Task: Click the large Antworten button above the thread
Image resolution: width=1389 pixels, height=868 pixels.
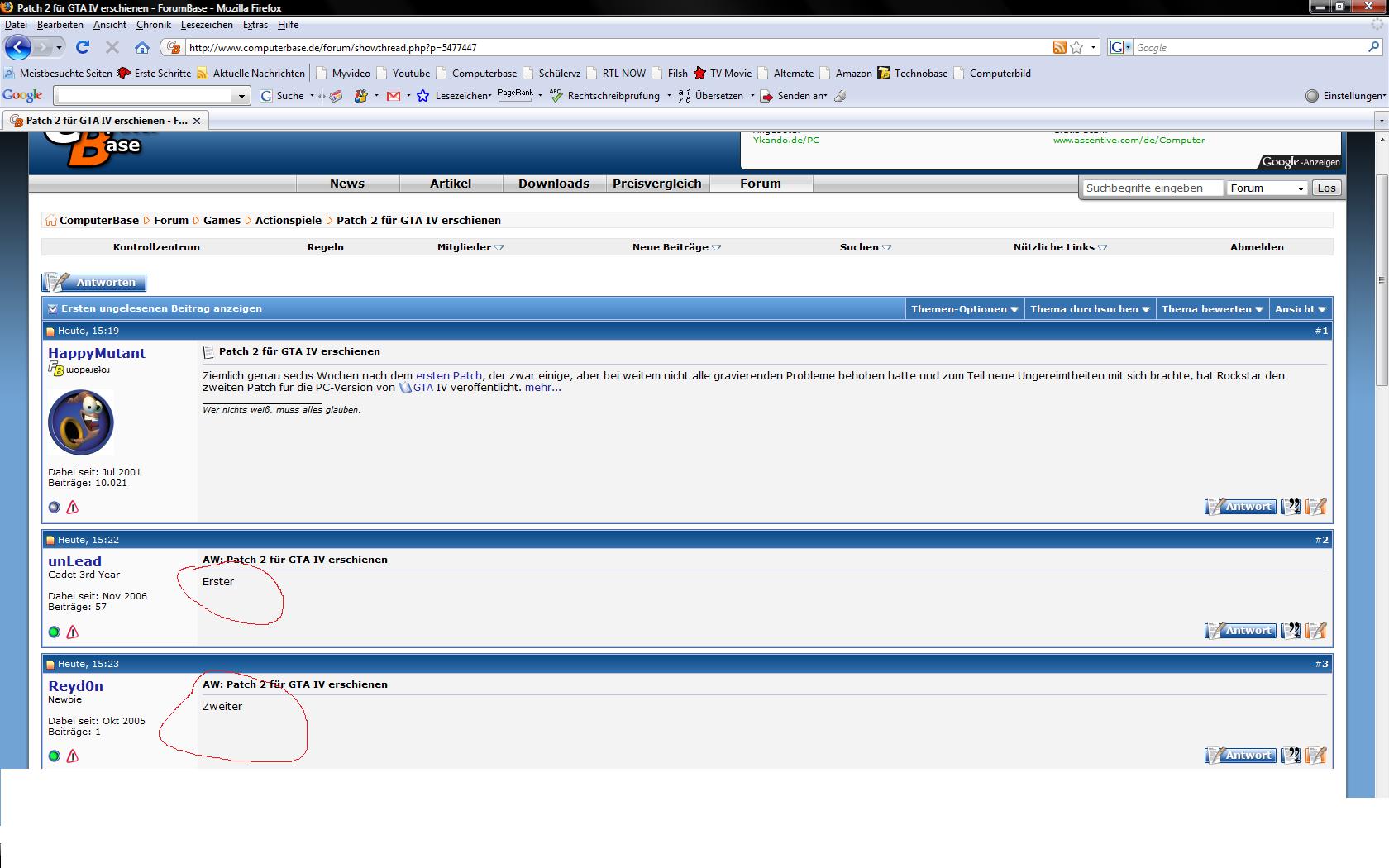Action: pos(94,283)
